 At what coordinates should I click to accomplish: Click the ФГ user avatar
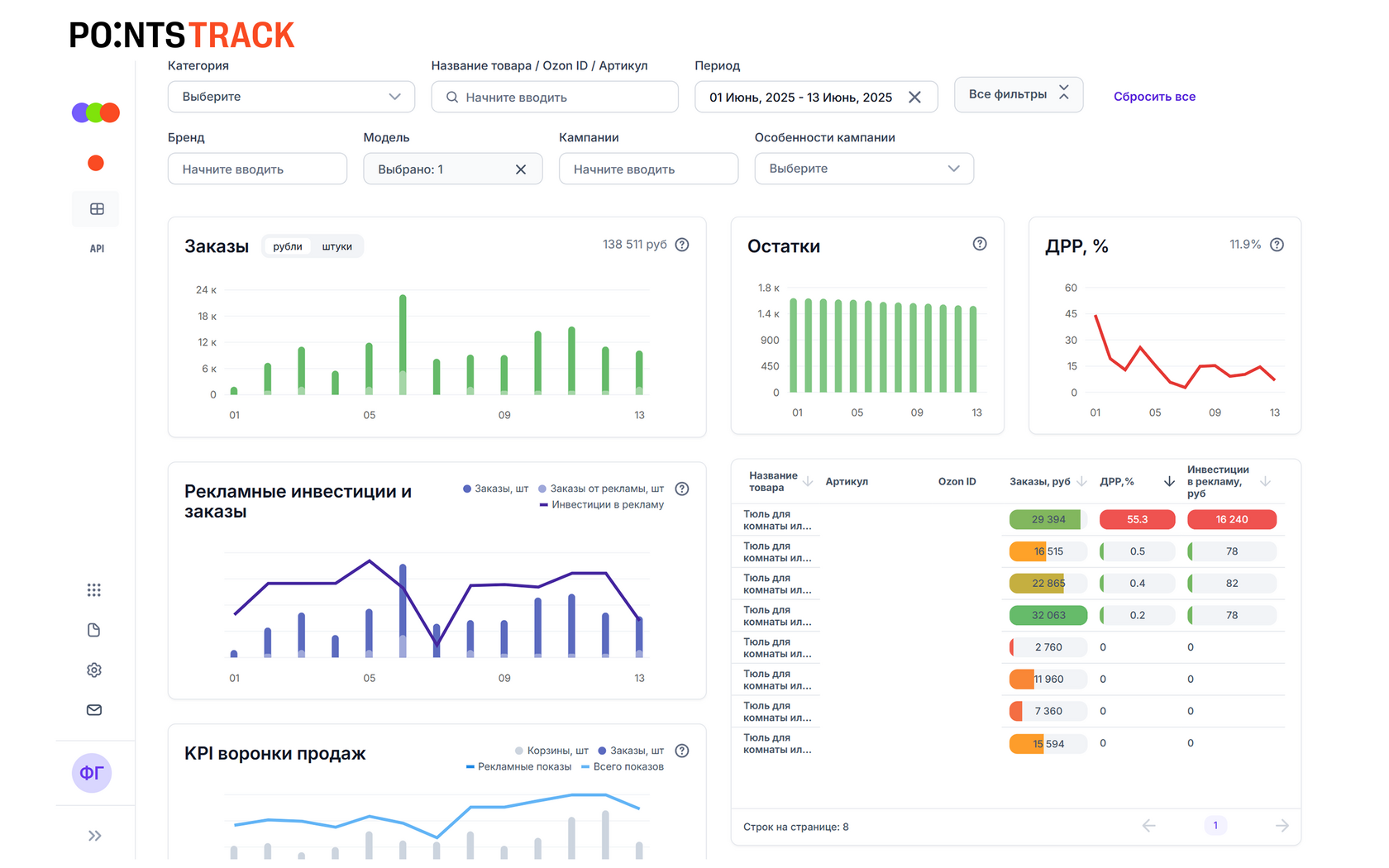pos(92,773)
